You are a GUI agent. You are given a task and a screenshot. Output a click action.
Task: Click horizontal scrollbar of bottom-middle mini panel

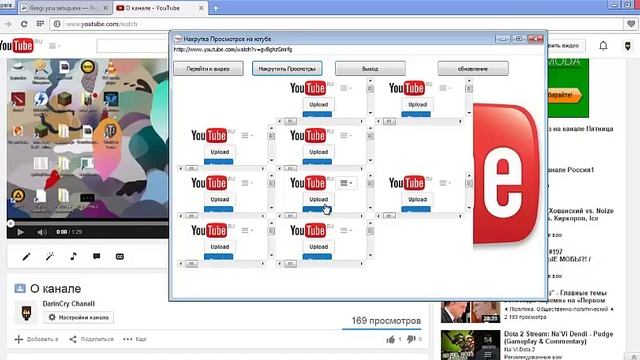click(x=320, y=264)
